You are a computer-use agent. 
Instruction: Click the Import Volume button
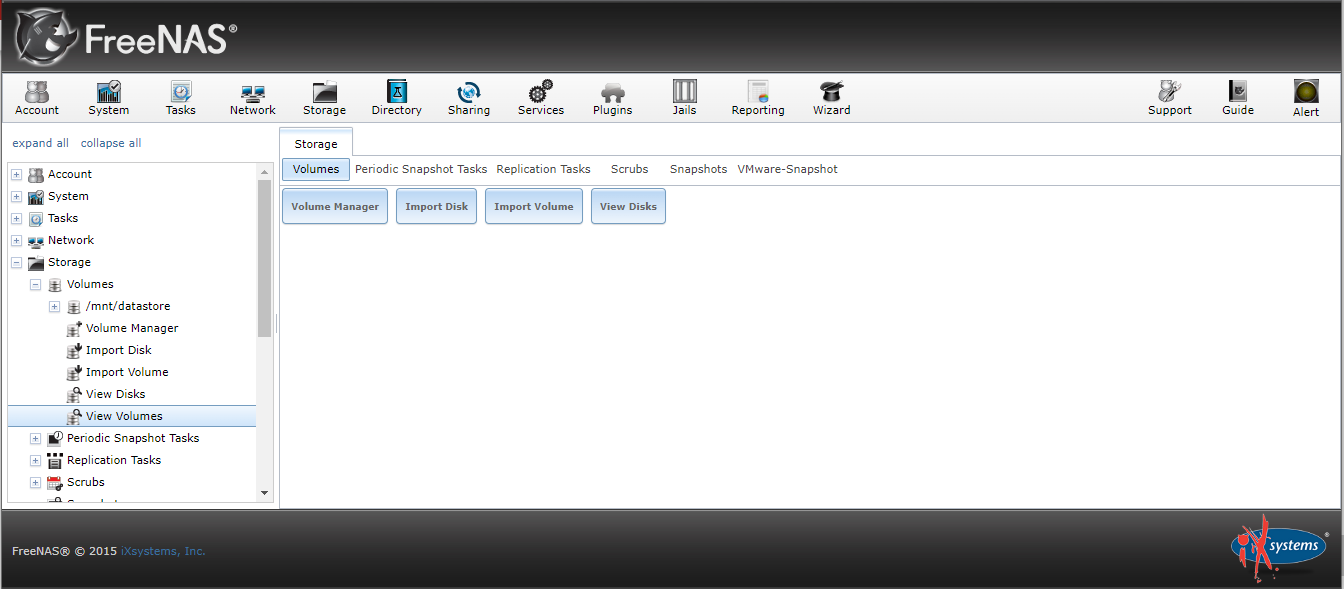pos(534,206)
